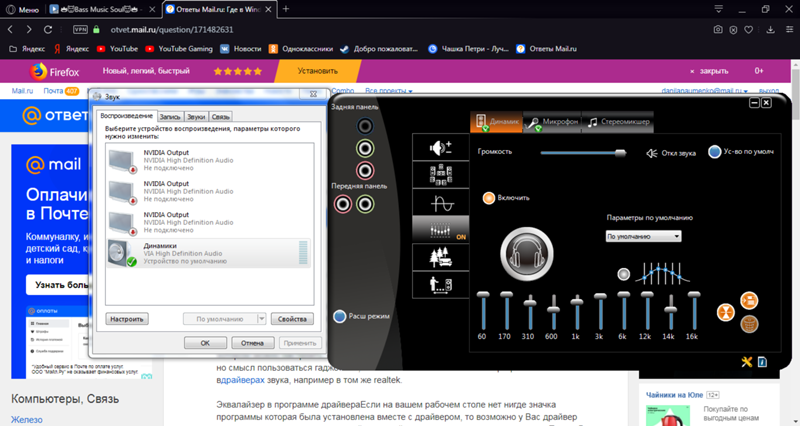Toggle Расш режим advanced mode
The height and width of the screenshot is (426, 800).
click(x=340, y=316)
